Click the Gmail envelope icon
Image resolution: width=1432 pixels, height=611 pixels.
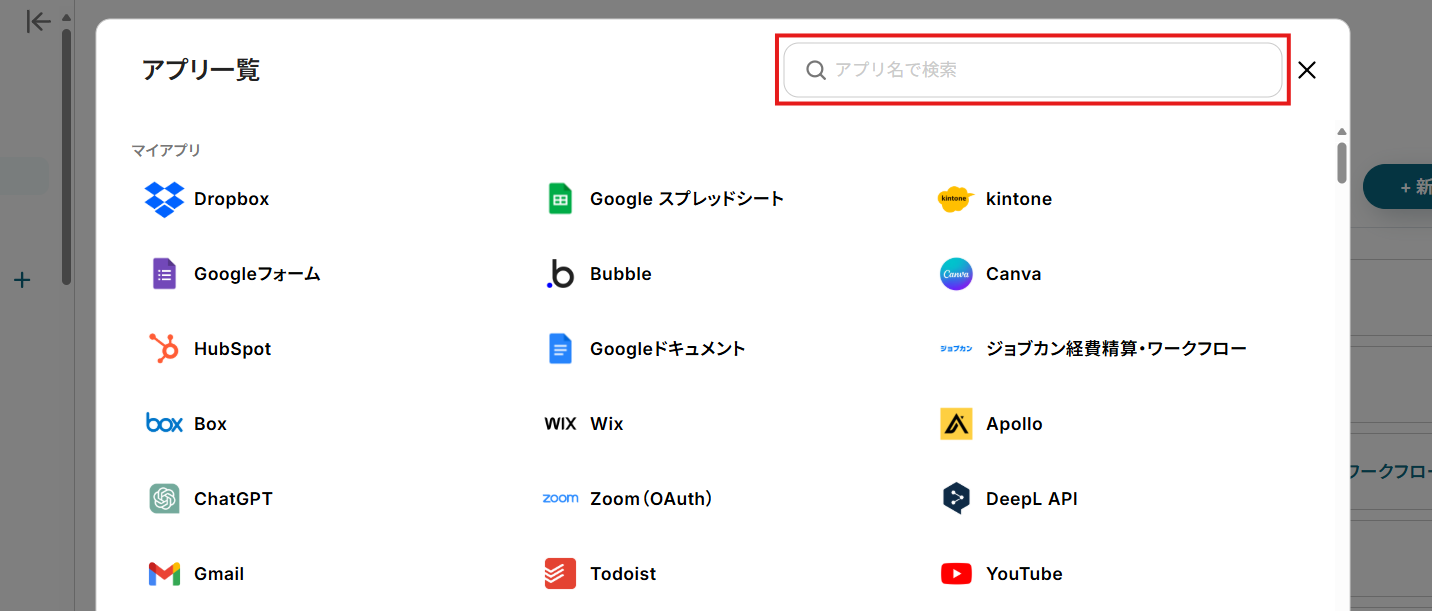coord(164,574)
